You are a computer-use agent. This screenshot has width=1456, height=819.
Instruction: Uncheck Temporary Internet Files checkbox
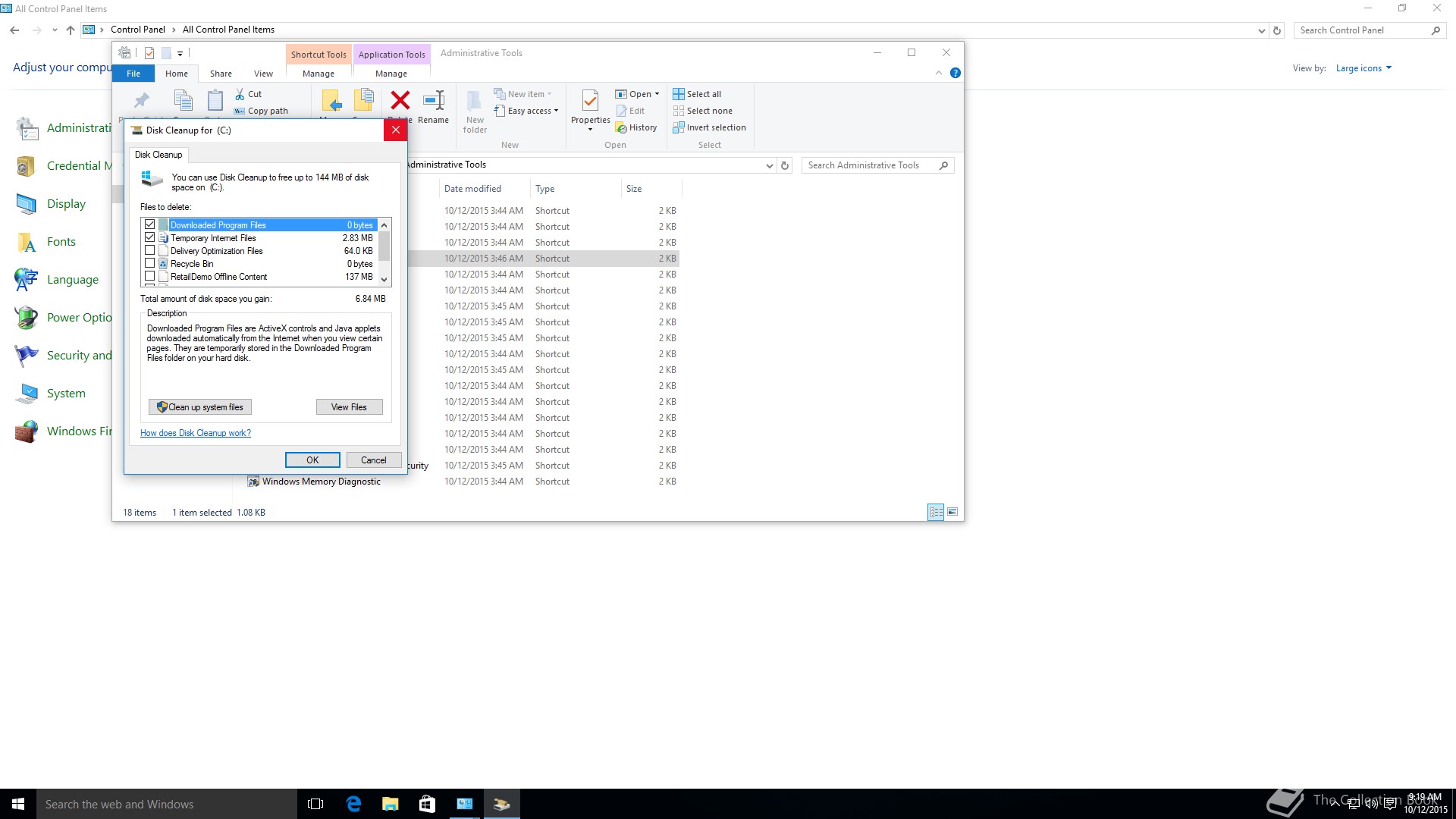[x=149, y=237]
